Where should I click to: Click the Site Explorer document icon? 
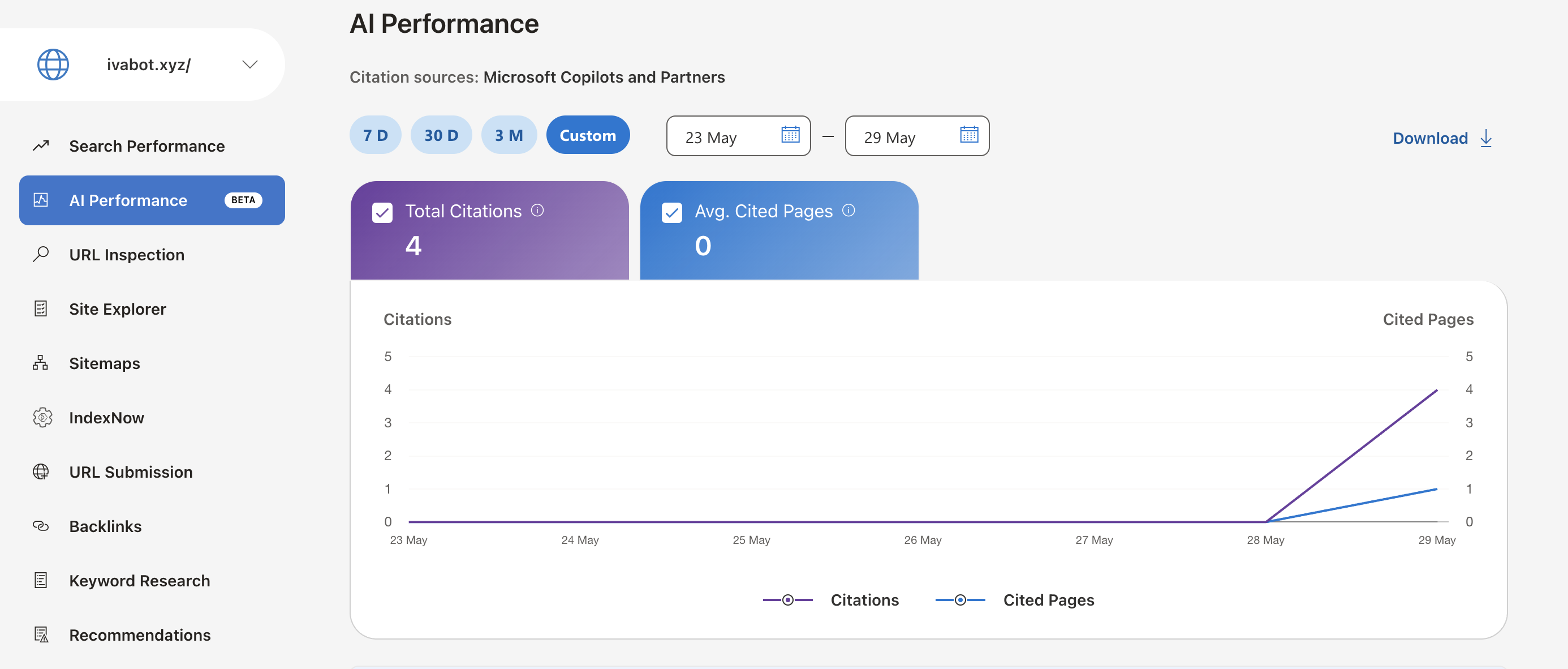tap(41, 308)
